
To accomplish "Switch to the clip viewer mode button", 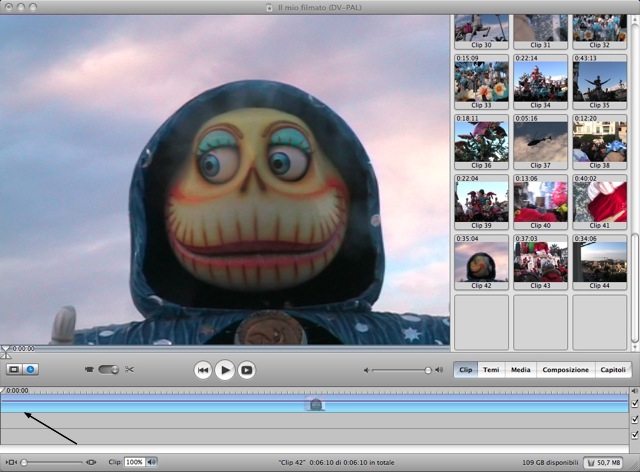I will point(14,370).
